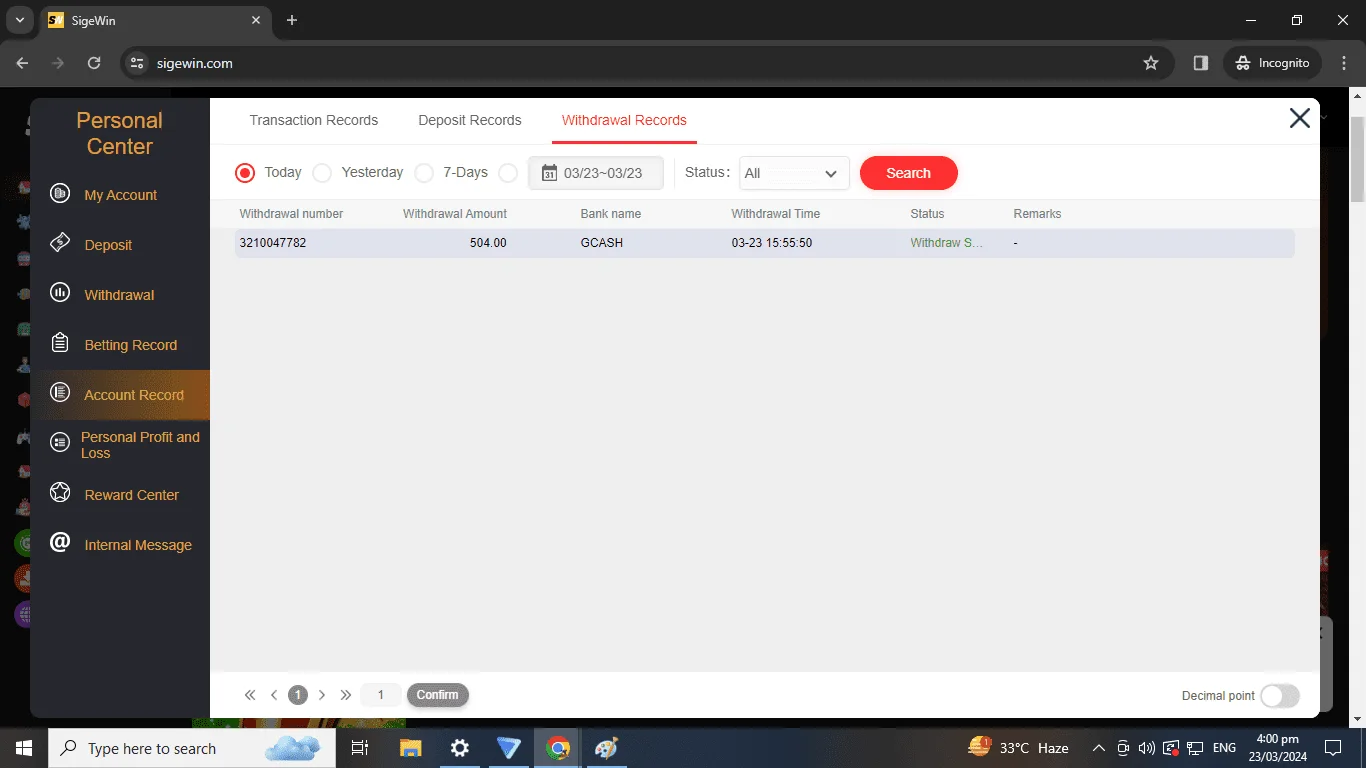The width and height of the screenshot is (1366, 768).
Task: Click withdrawal time 03-23 15:55:50
Action: [x=772, y=243]
